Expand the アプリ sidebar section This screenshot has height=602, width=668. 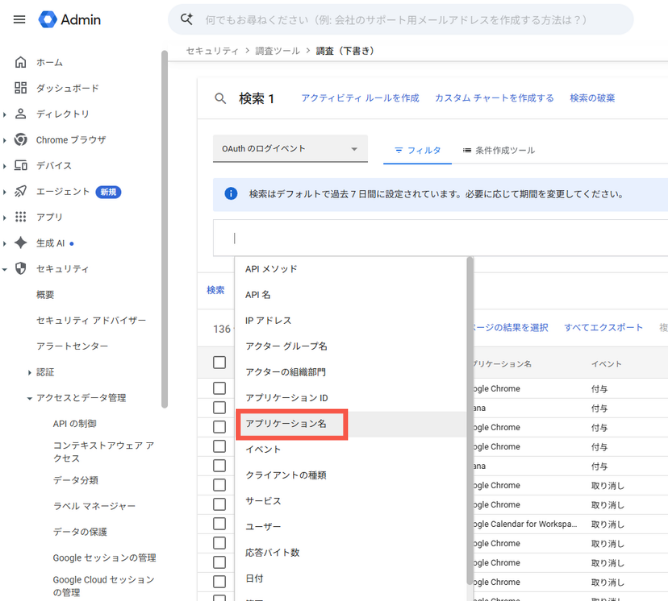pos(4,218)
